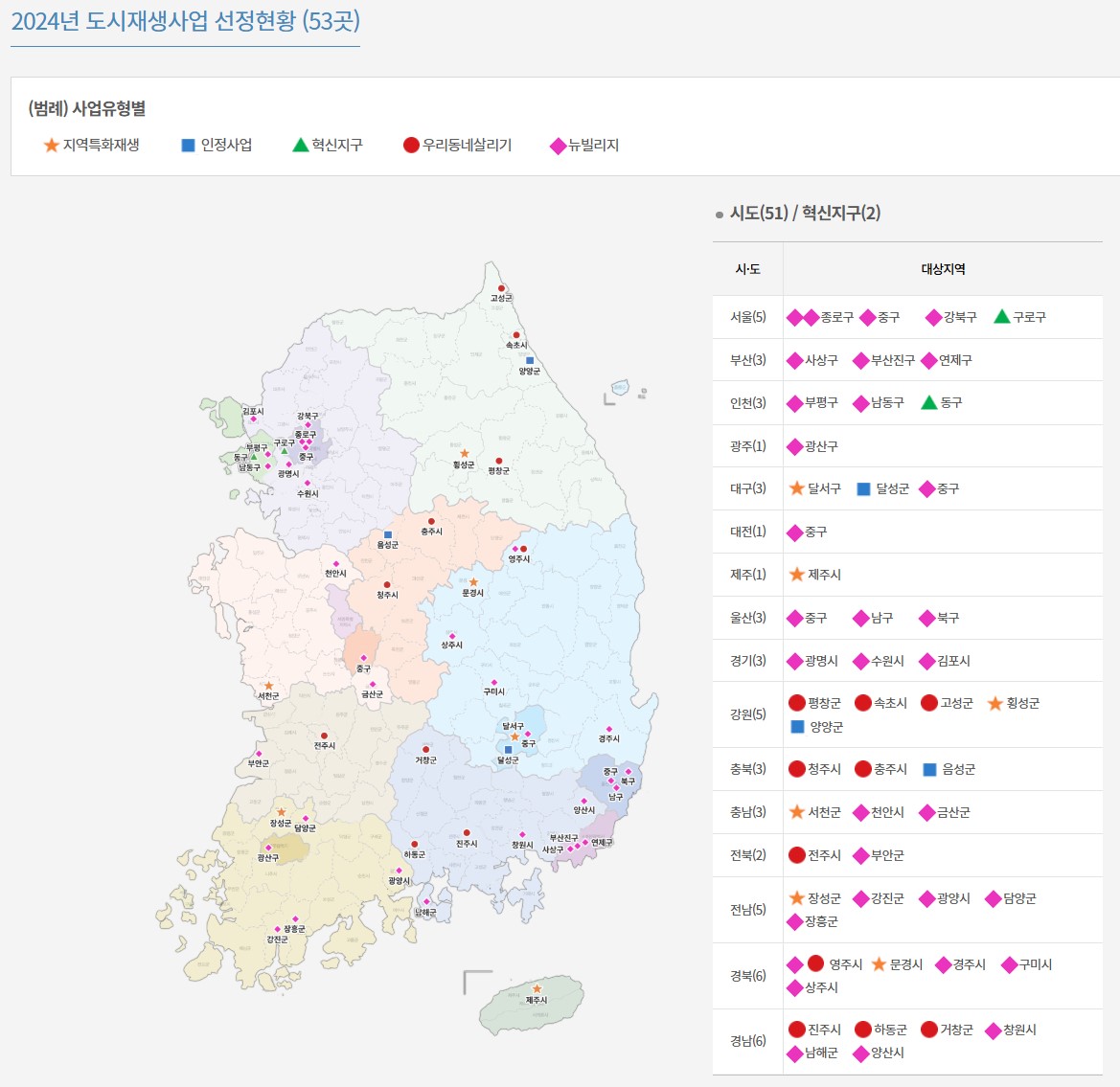Screen dimensions: 1120x1087
Task: Select the blue square 인정사업 legend icon
Action: 189,146
